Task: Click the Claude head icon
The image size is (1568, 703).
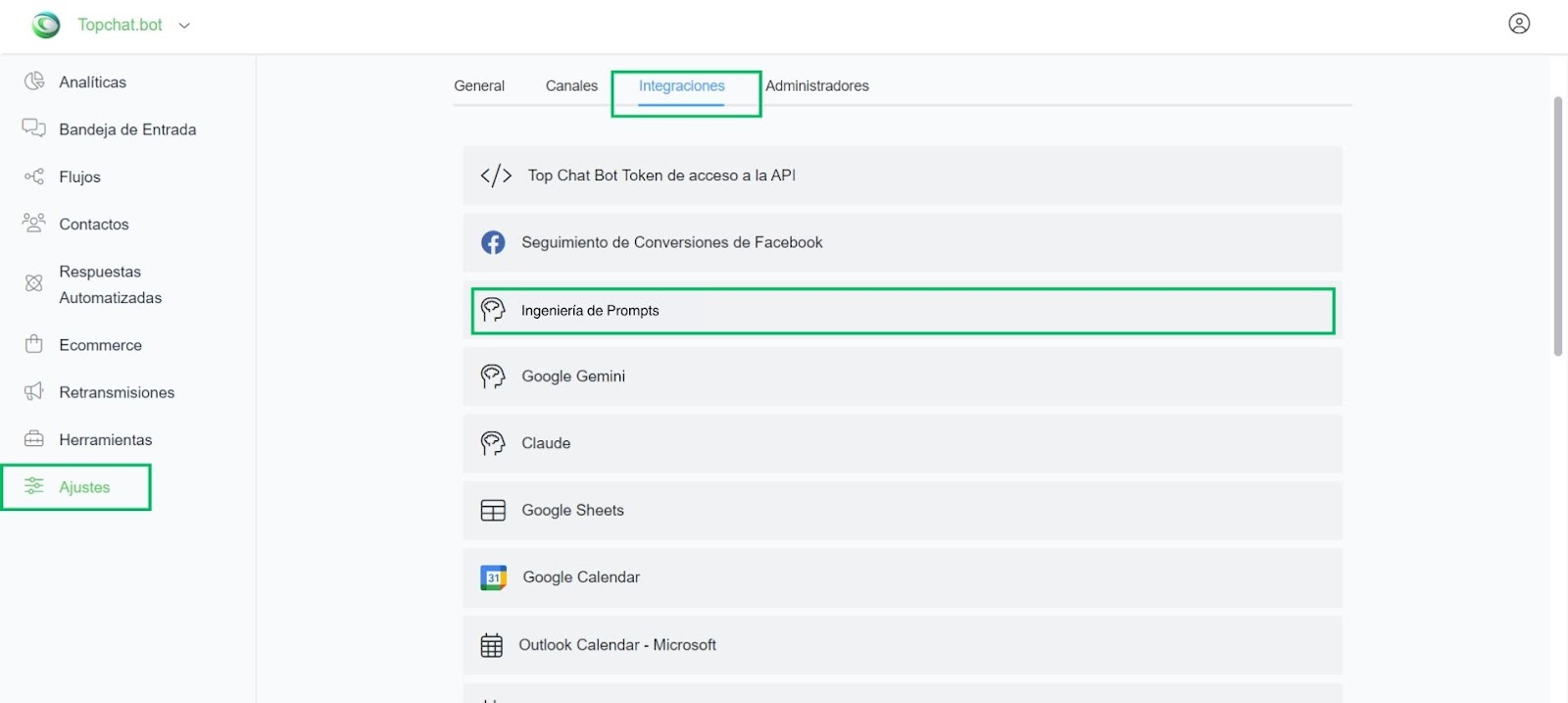Action: point(493,443)
